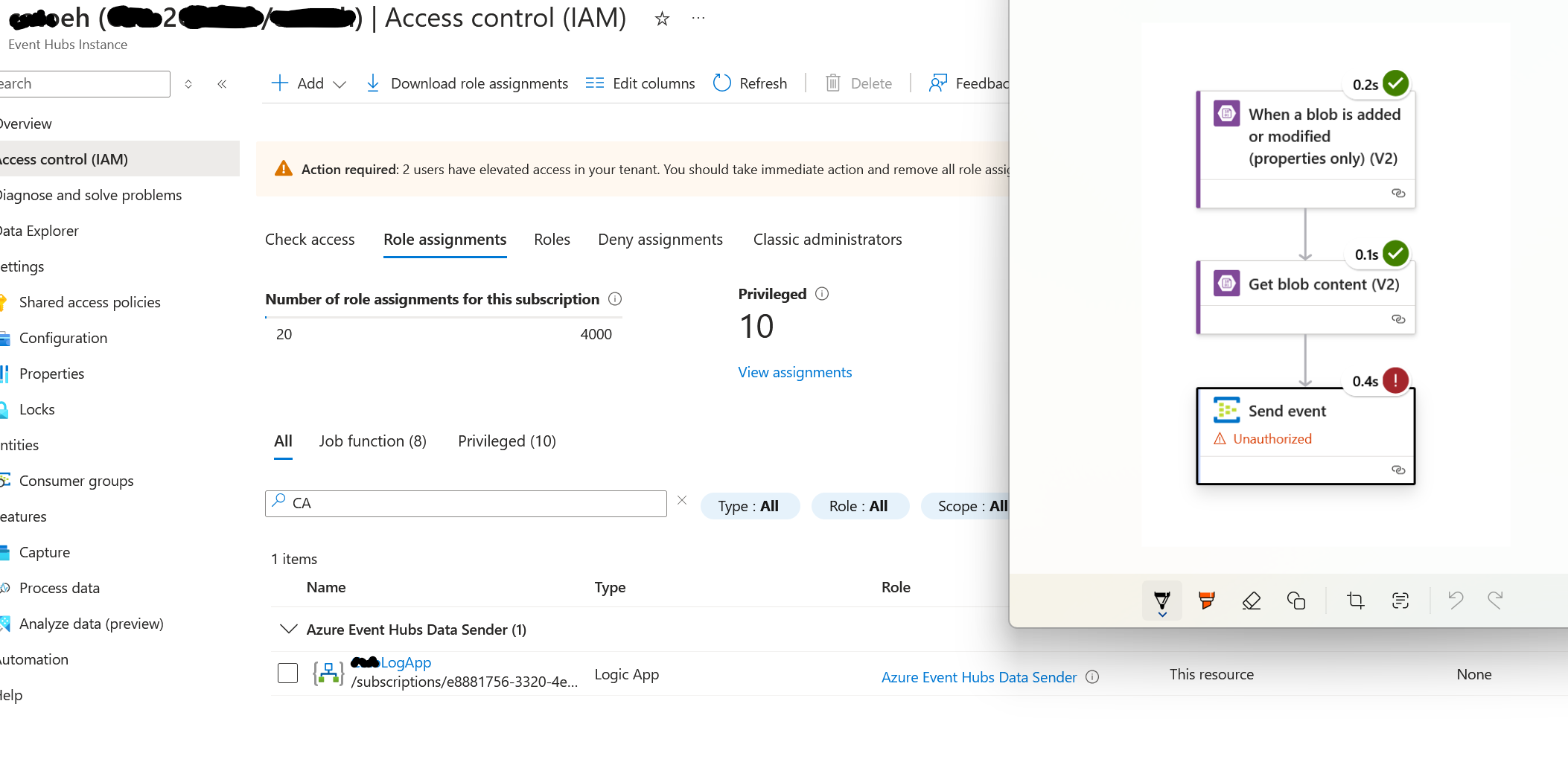Select the ballpoint pen tool in snipping toolbar
Image resolution: width=1568 pixels, height=762 pixels.
click(1162, 601)
